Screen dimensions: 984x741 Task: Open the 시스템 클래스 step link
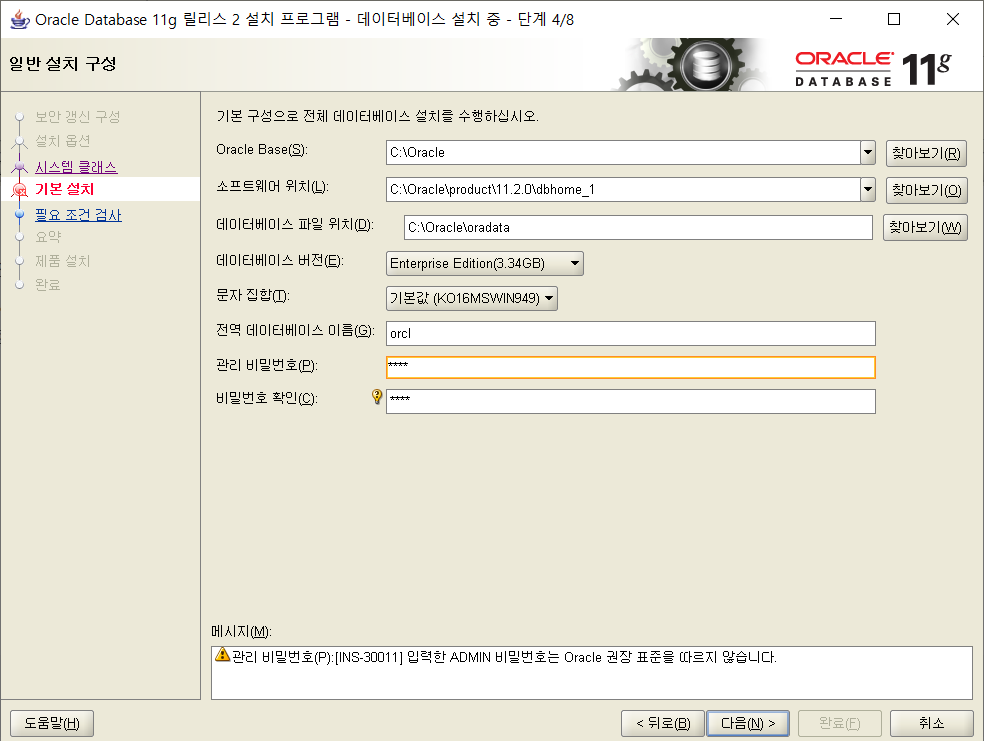click(x=76, y=167)
